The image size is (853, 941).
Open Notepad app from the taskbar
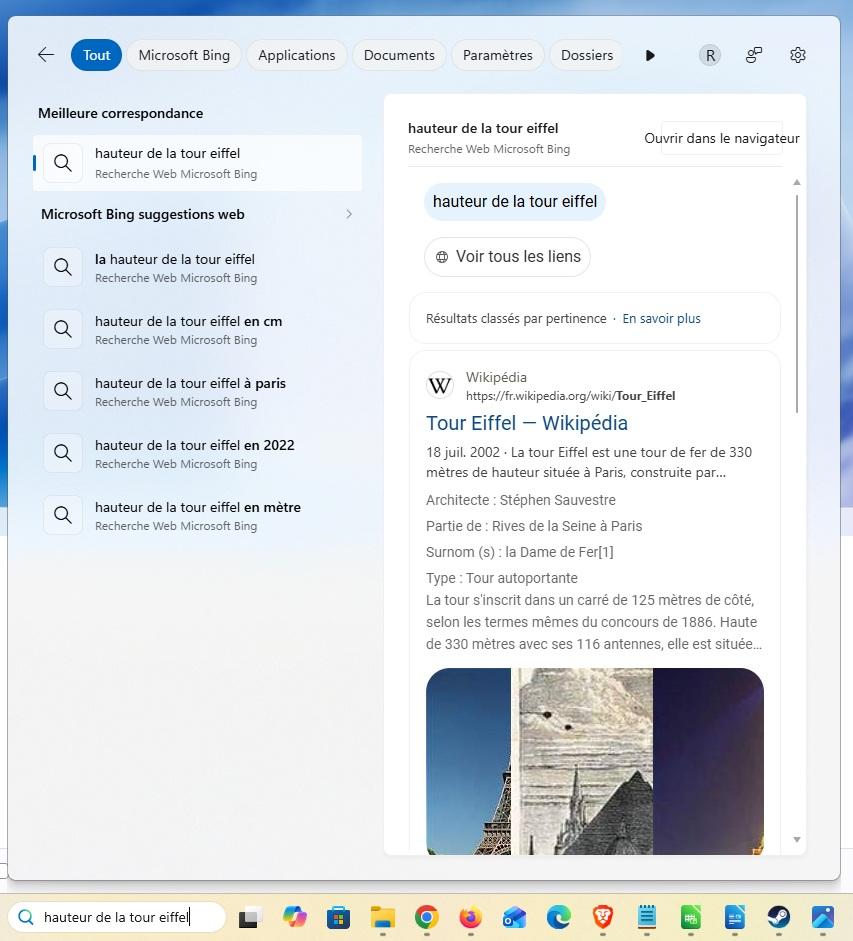[x=647, y=917]
